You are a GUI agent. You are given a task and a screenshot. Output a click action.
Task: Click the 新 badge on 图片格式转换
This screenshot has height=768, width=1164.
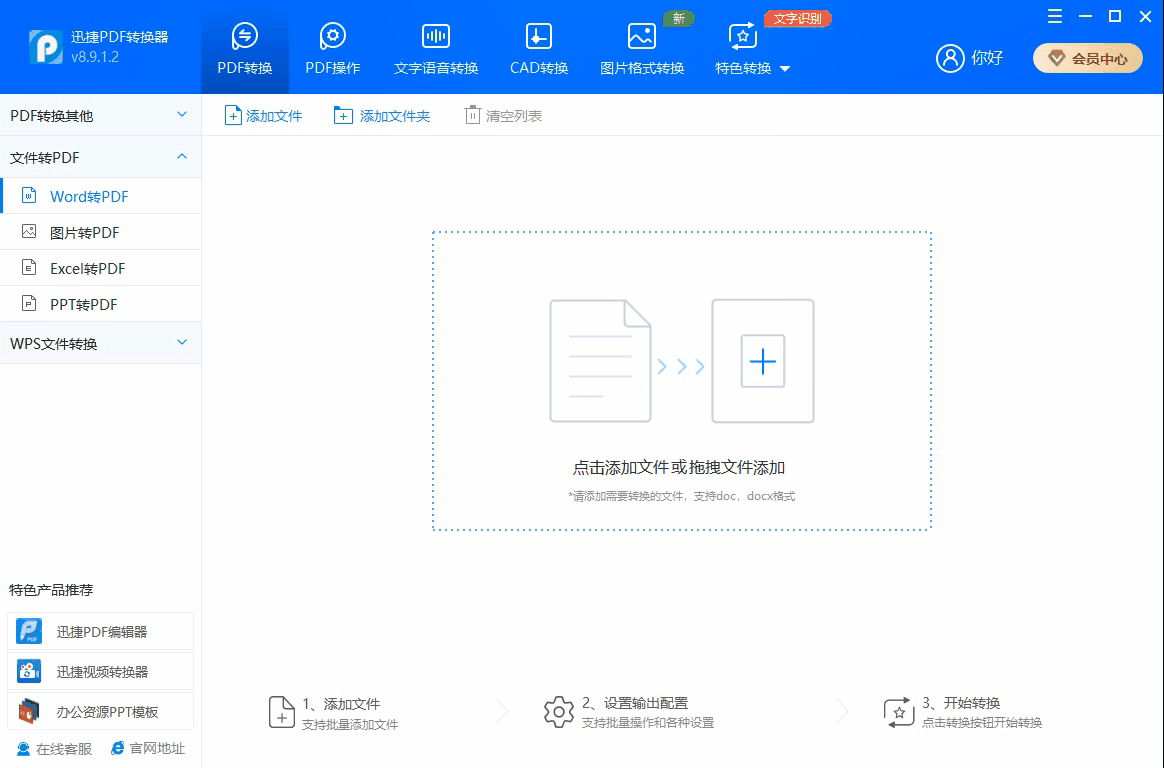679,19
